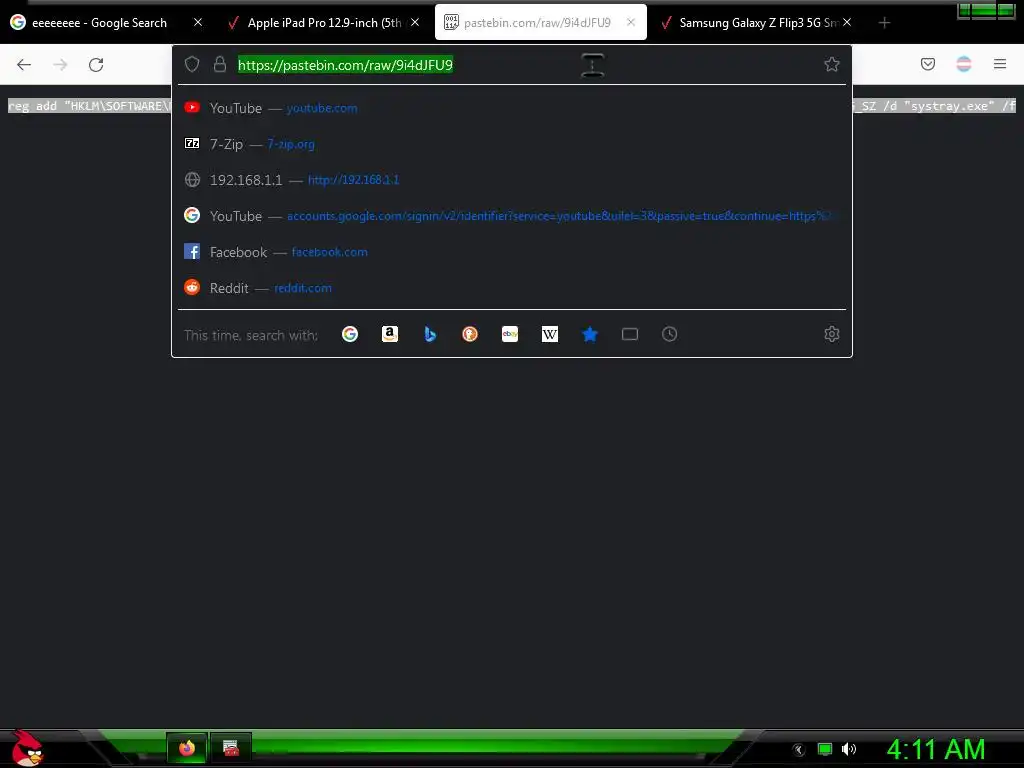Click the Firefox taskbar button
The image size is (1024, 768).
click(x=187, y=748)
